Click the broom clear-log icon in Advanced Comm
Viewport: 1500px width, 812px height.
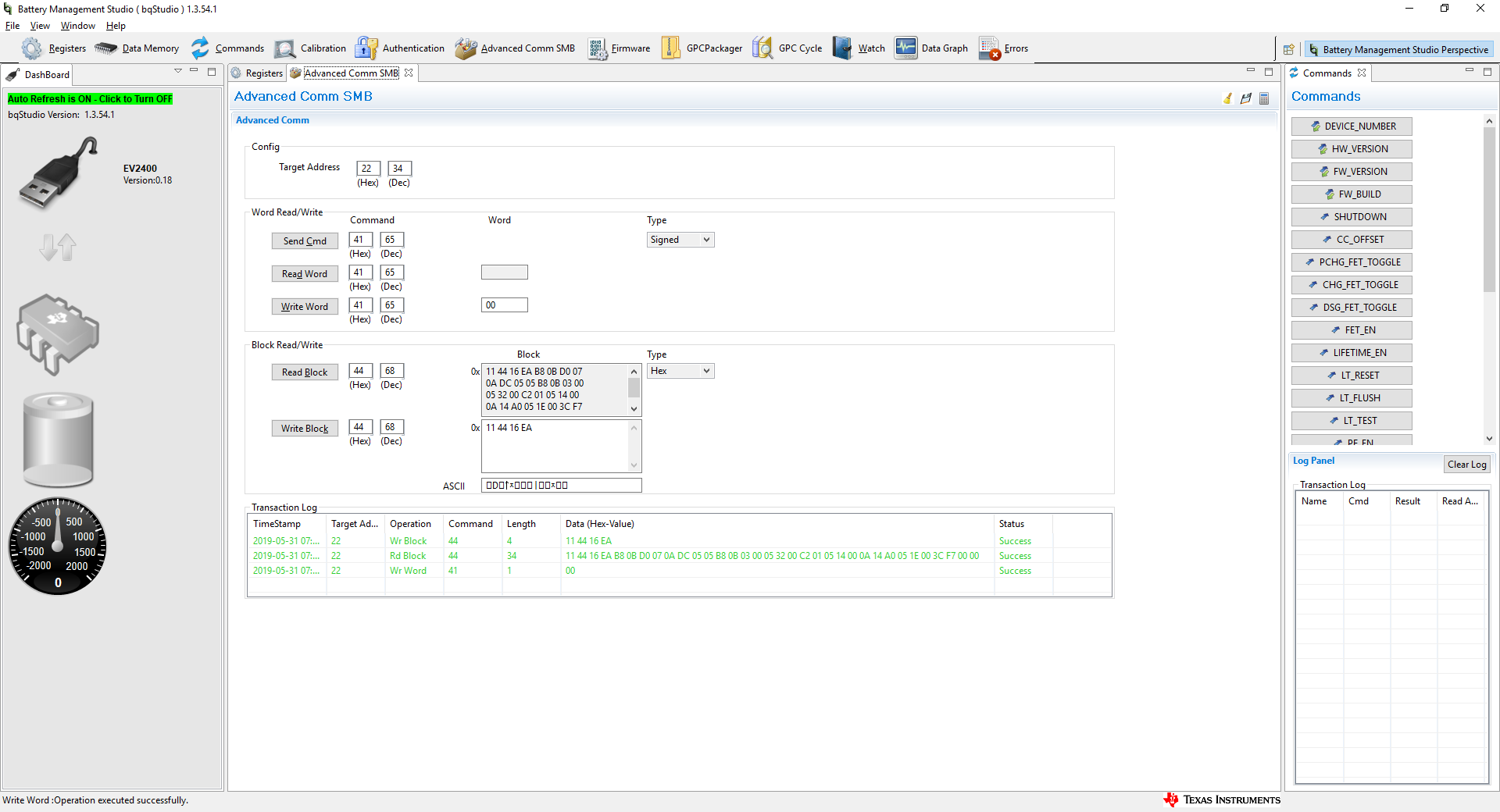[1228, 98]
